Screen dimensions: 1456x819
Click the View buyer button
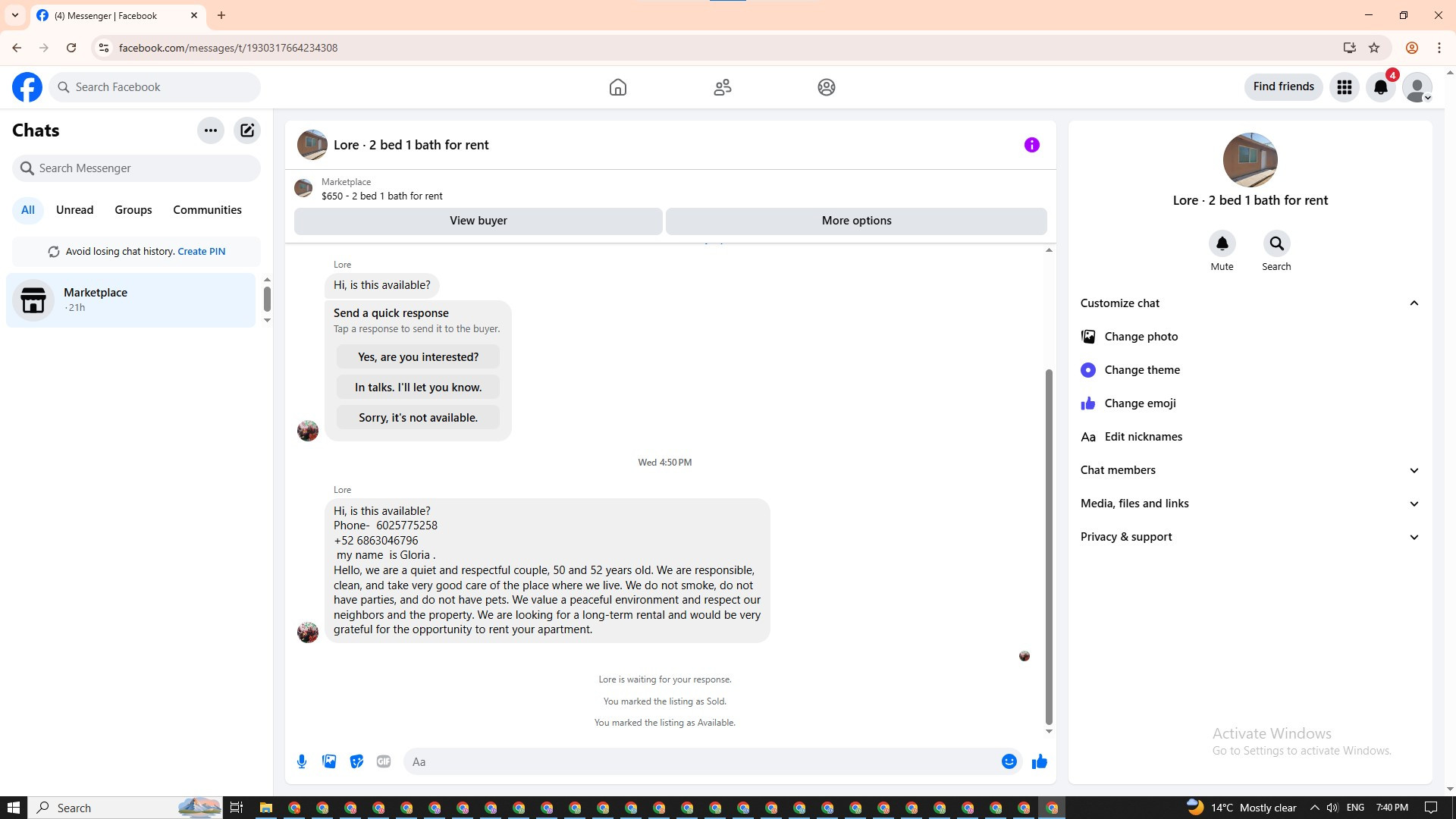pyautogui.click(x=478, y=221)
